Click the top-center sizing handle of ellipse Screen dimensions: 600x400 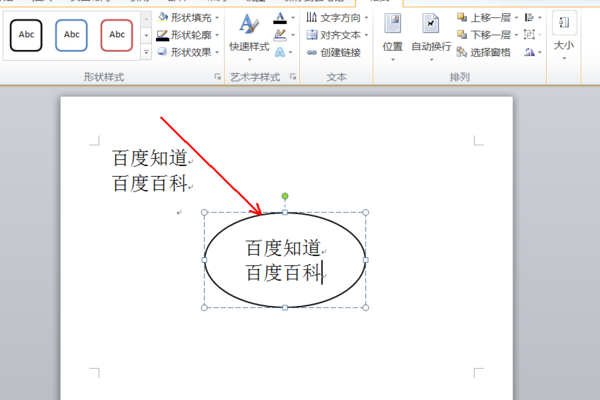click(285, 212)
